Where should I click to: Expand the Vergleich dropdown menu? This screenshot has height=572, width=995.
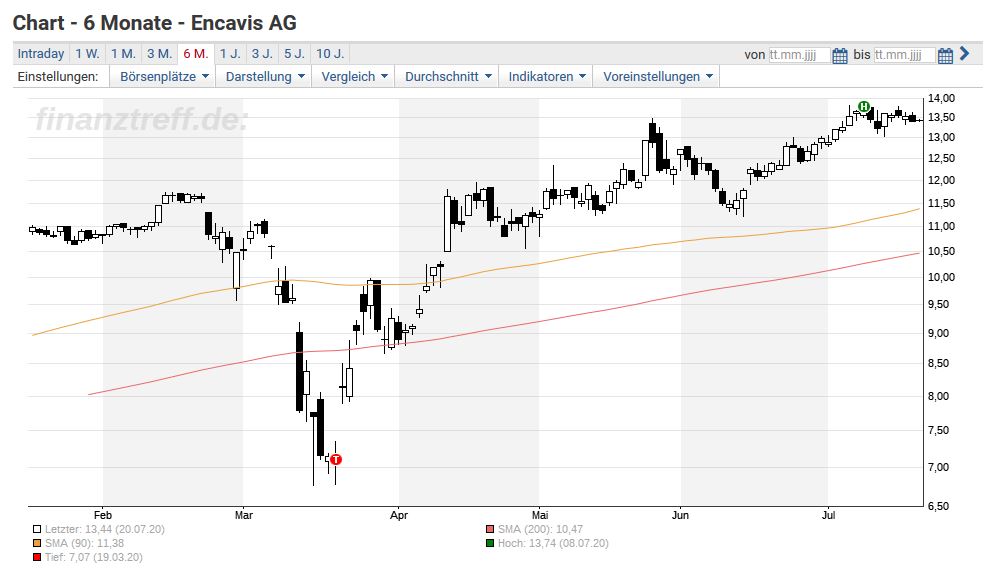354,76
